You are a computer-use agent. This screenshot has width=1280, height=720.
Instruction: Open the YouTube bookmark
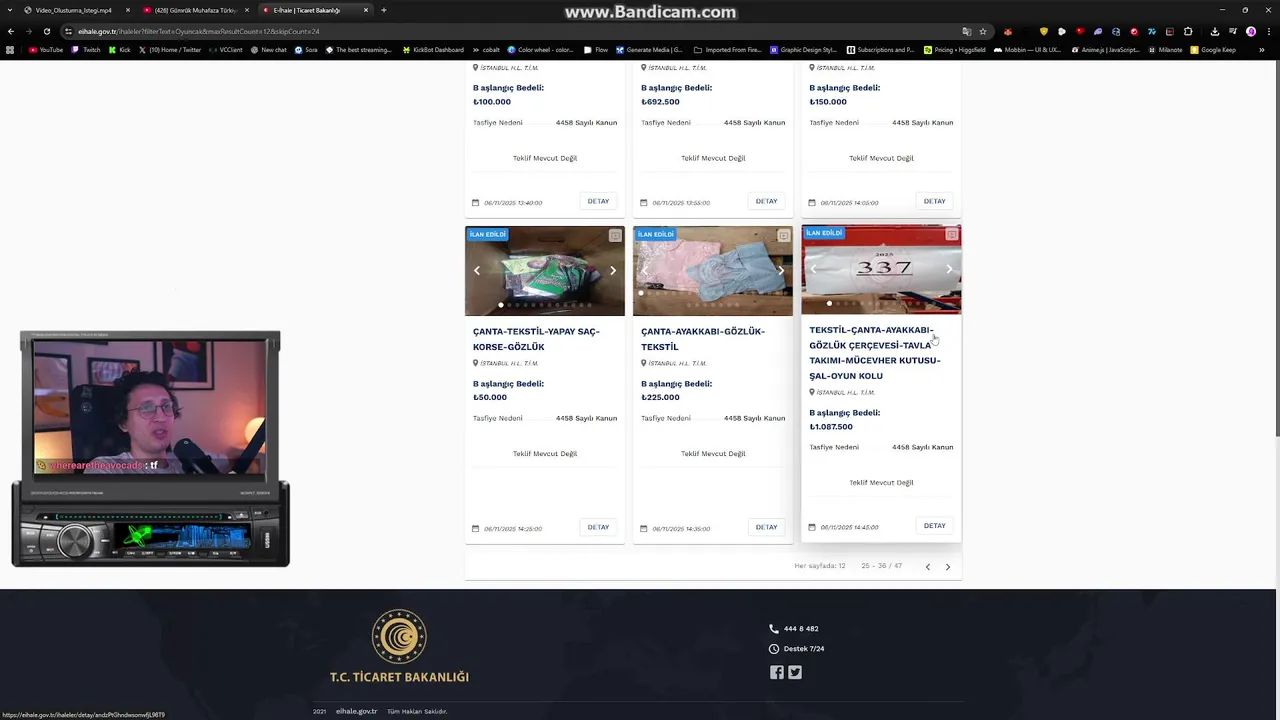click(46, 50)
